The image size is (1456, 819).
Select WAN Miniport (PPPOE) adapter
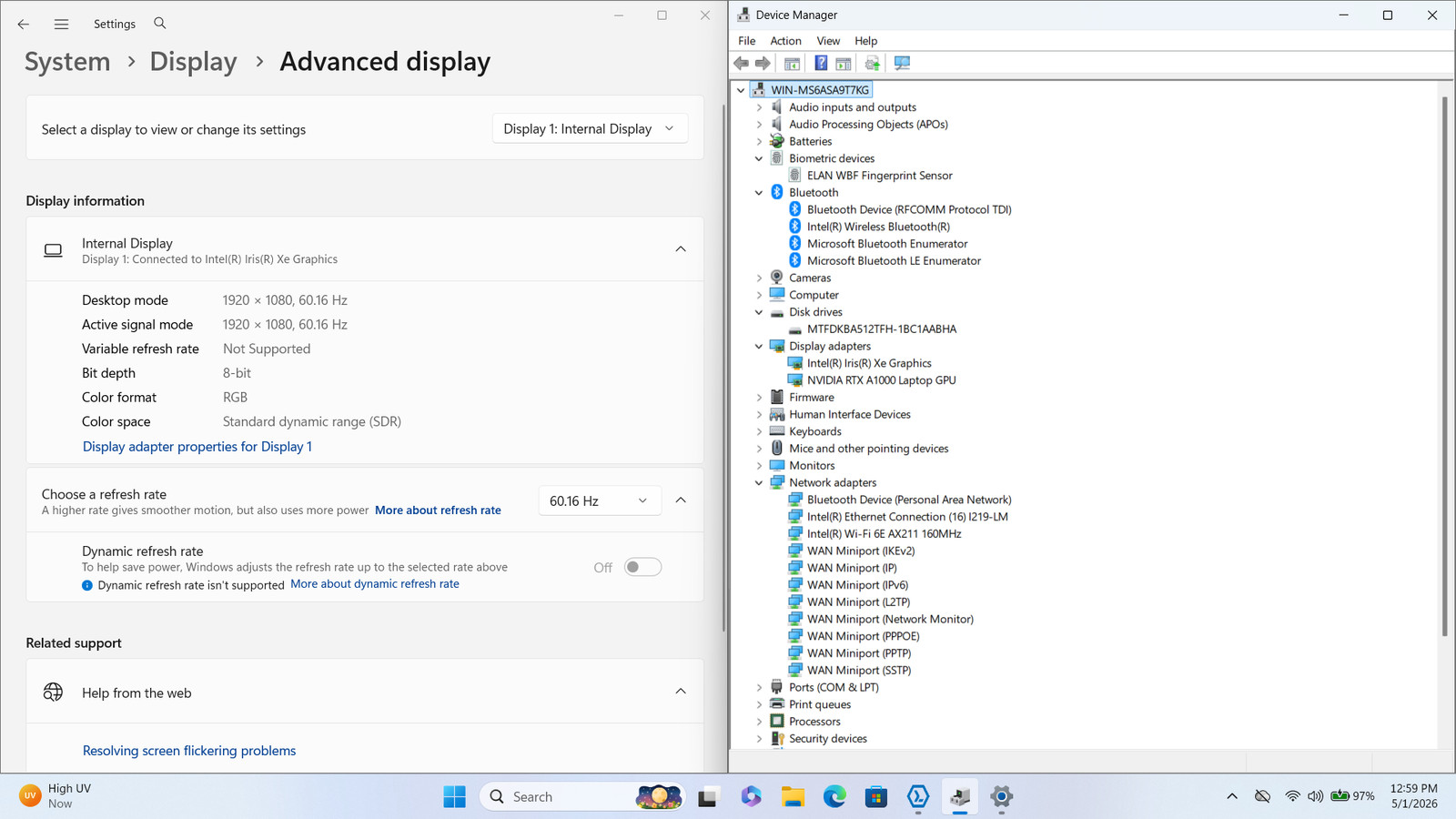(863, 636)
